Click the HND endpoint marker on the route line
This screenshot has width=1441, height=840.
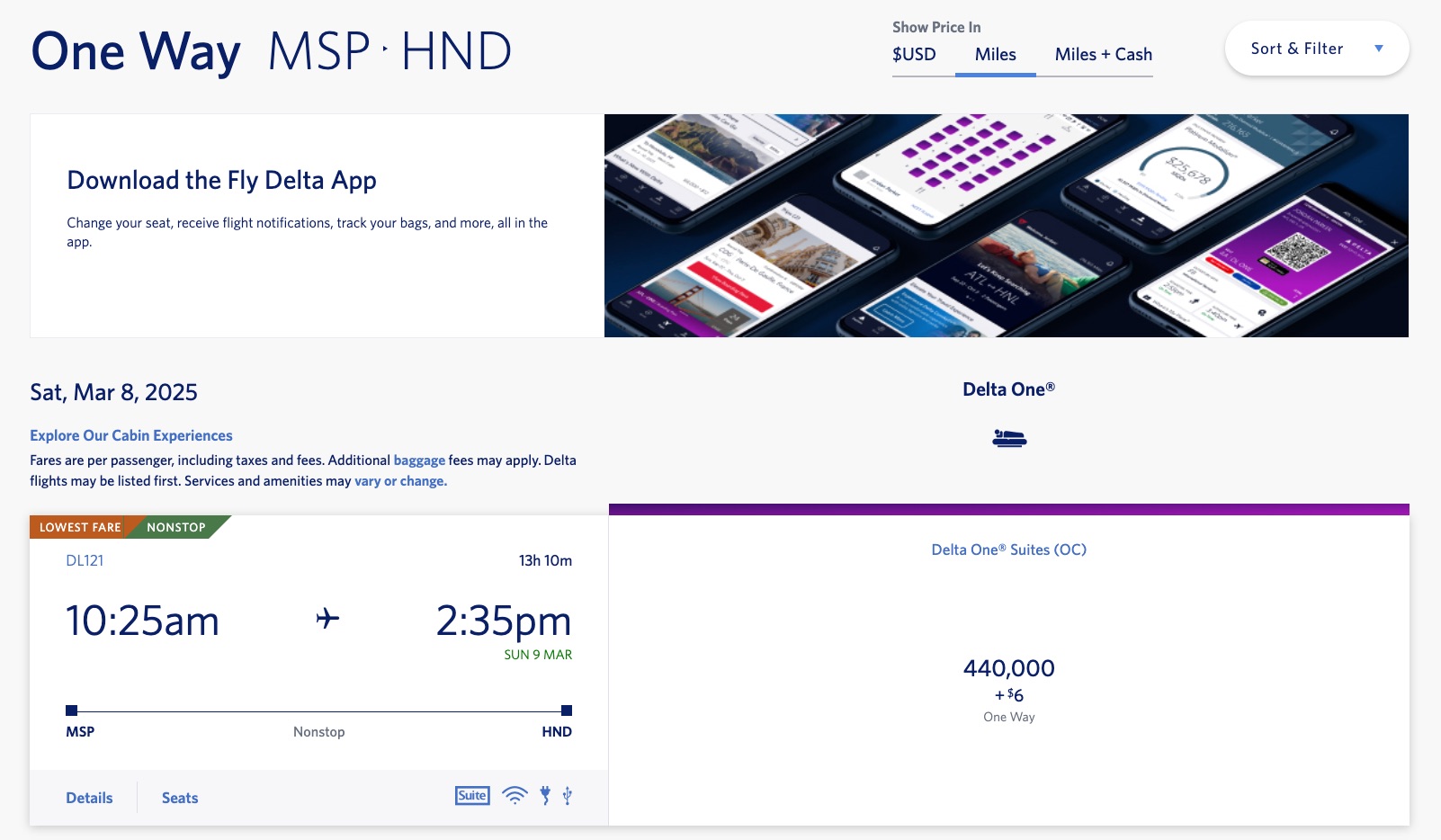566,710
